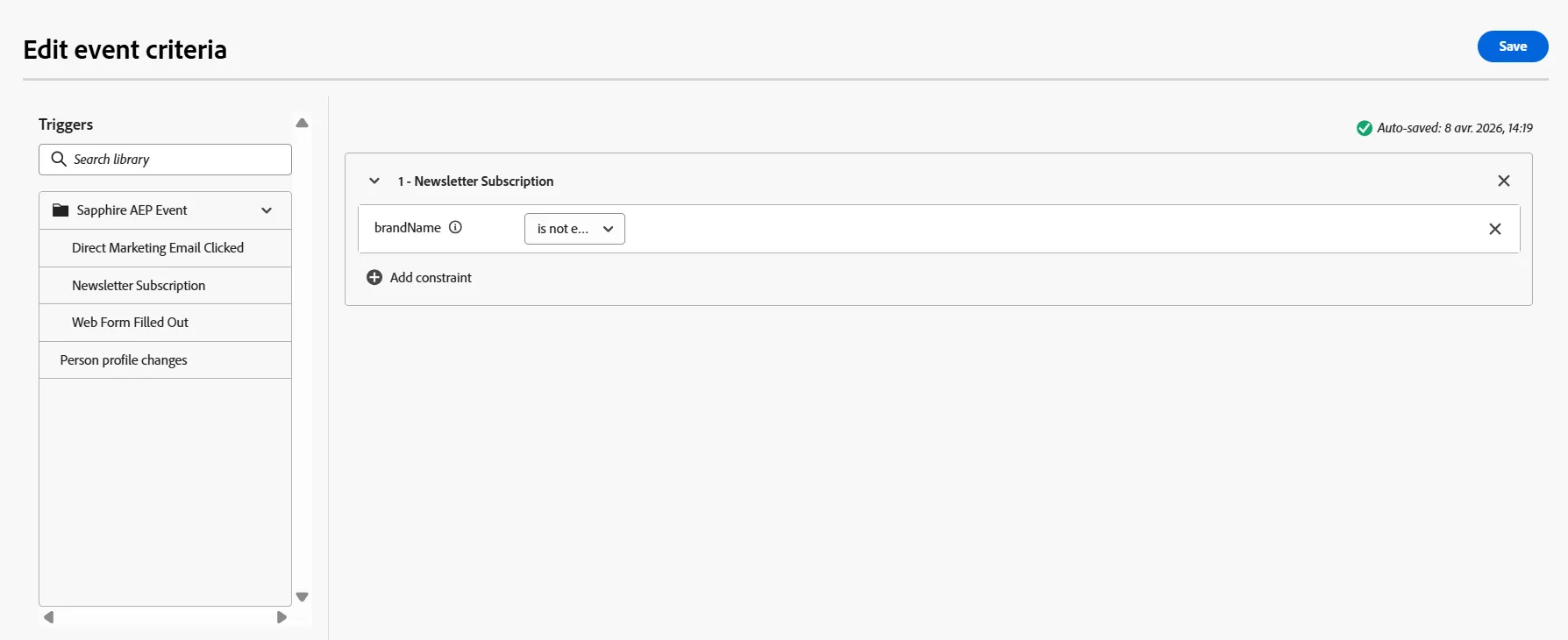Click the 'Edit event criteria' heading
The image size is (1568, 640).
[x=125, y=50]
